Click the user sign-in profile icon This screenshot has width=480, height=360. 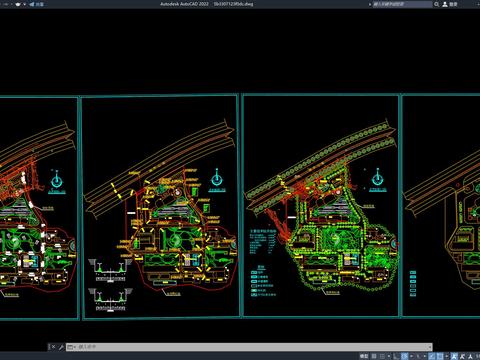(445, 4)
